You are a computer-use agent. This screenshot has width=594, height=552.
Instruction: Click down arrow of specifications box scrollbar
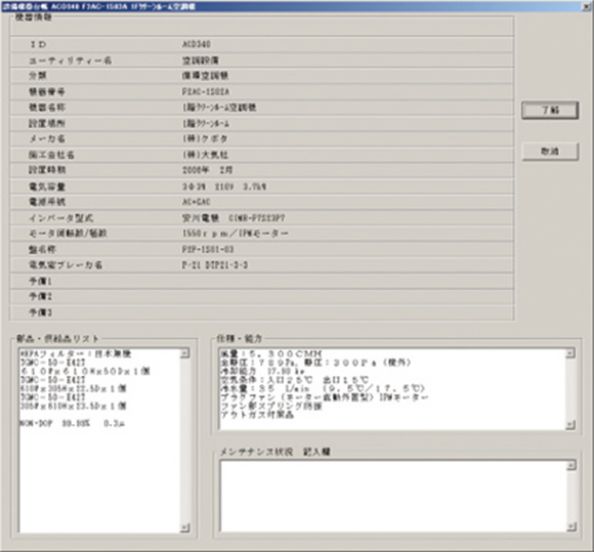point(571,425)
